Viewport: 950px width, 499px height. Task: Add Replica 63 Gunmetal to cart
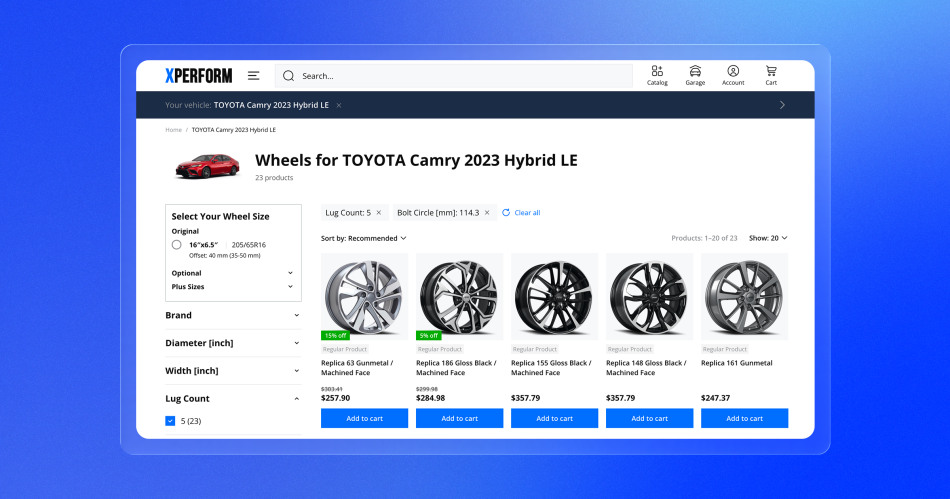tap(364, 418)
